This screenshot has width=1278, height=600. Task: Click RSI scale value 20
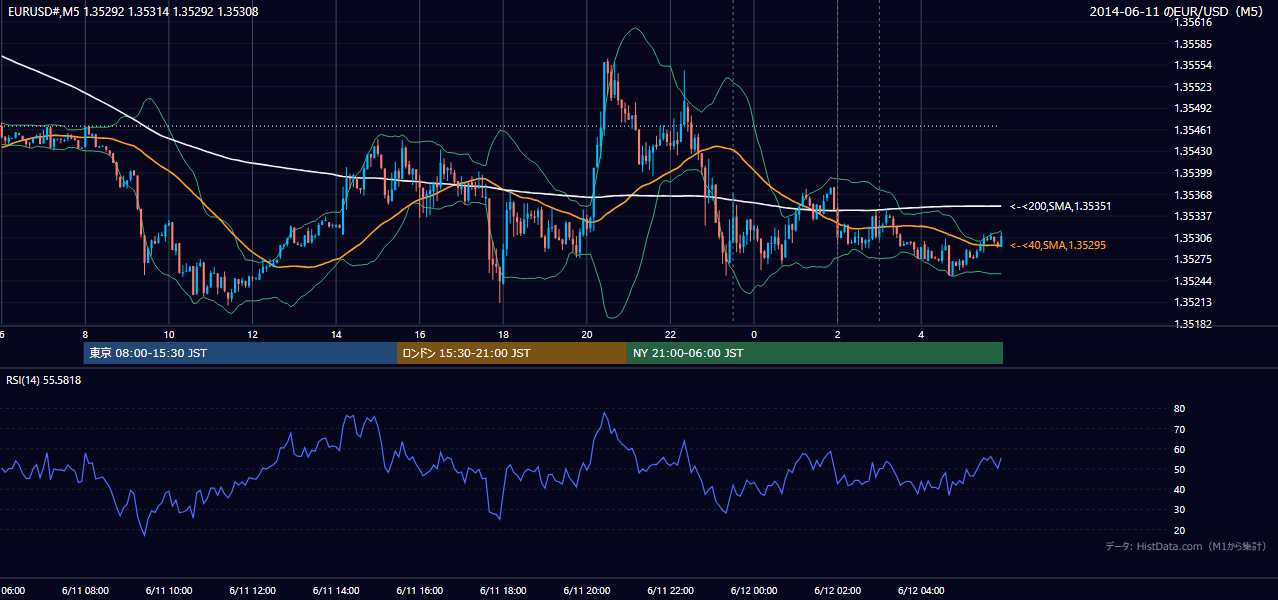coord(1179,531)
